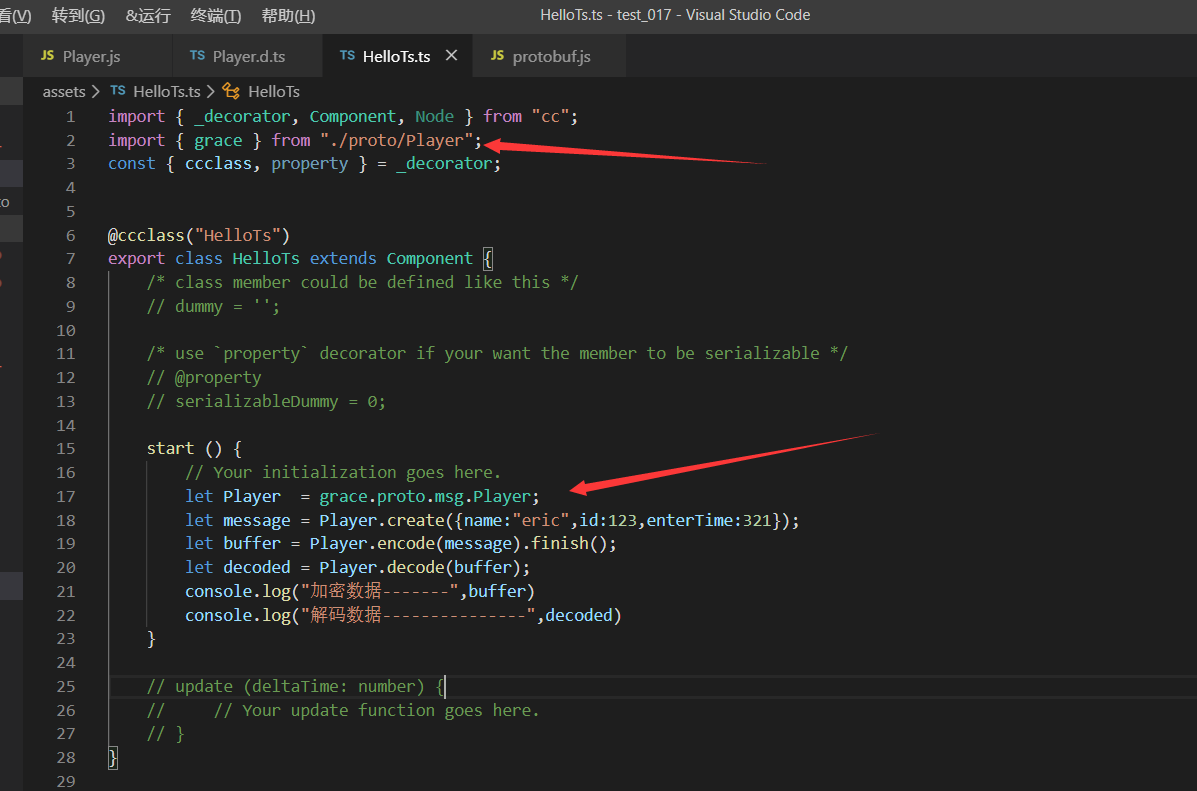The image size is (1197, 791).
Task: Click property on line 3
Action: (x=310, y=164)
